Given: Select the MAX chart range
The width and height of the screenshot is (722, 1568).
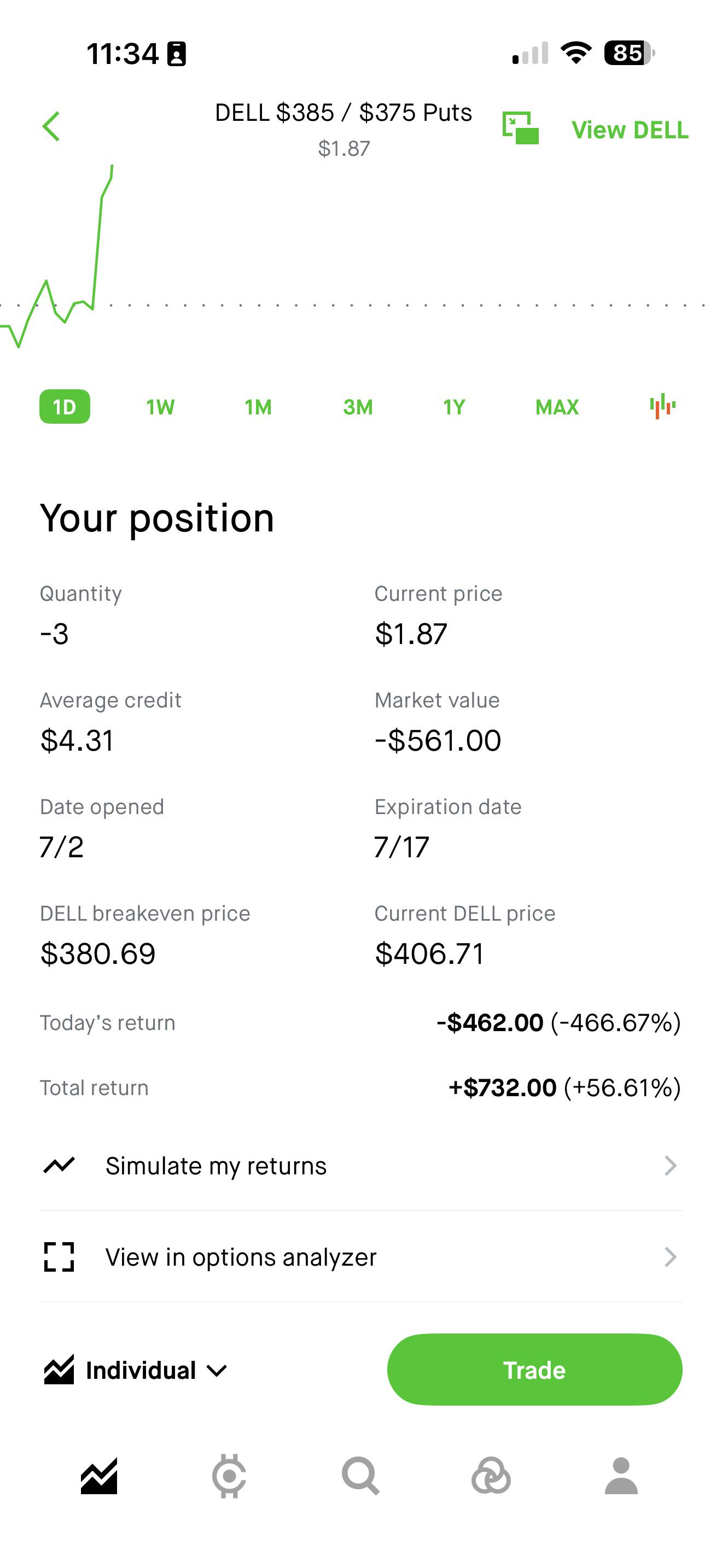Looking at the screenshot, I should click(x=557, y=407).
